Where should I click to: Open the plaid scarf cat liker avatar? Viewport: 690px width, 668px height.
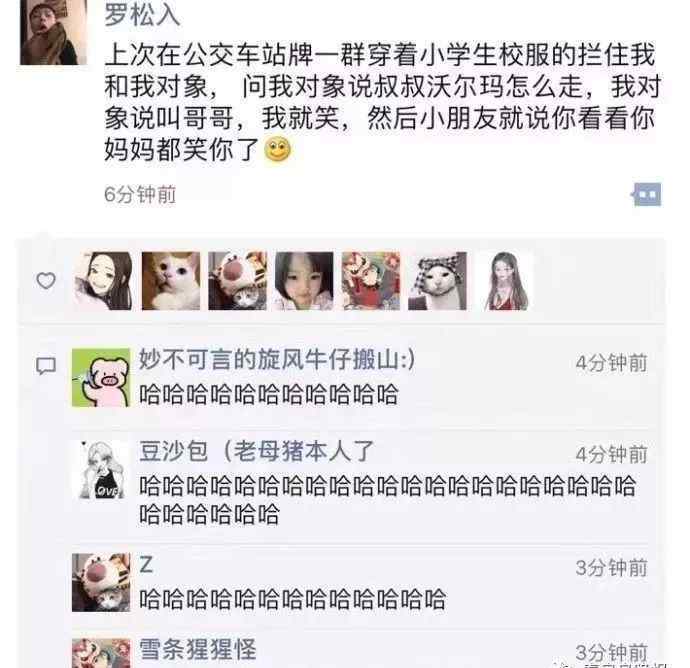click(x=437, y=281)
